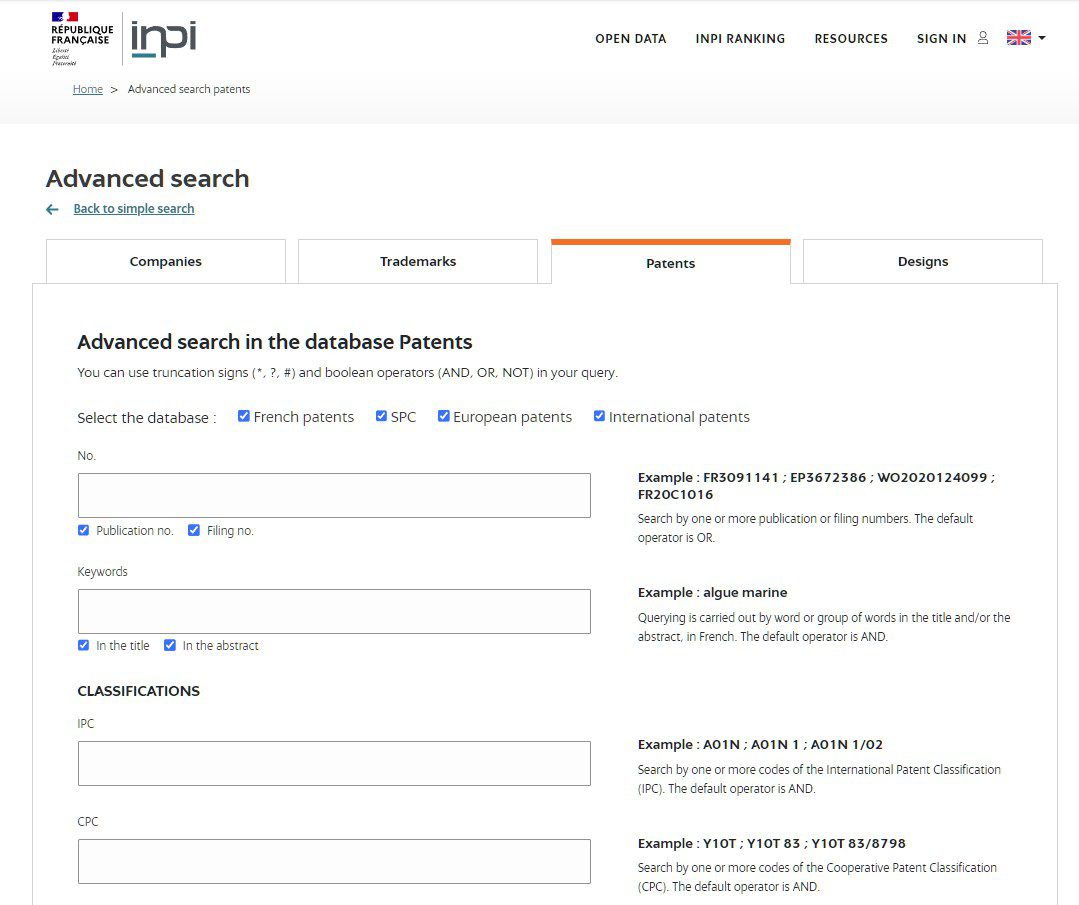Open the INPI RANKING menu
The height and width of the screenshot is (905, 1079).
coord(740,39)
